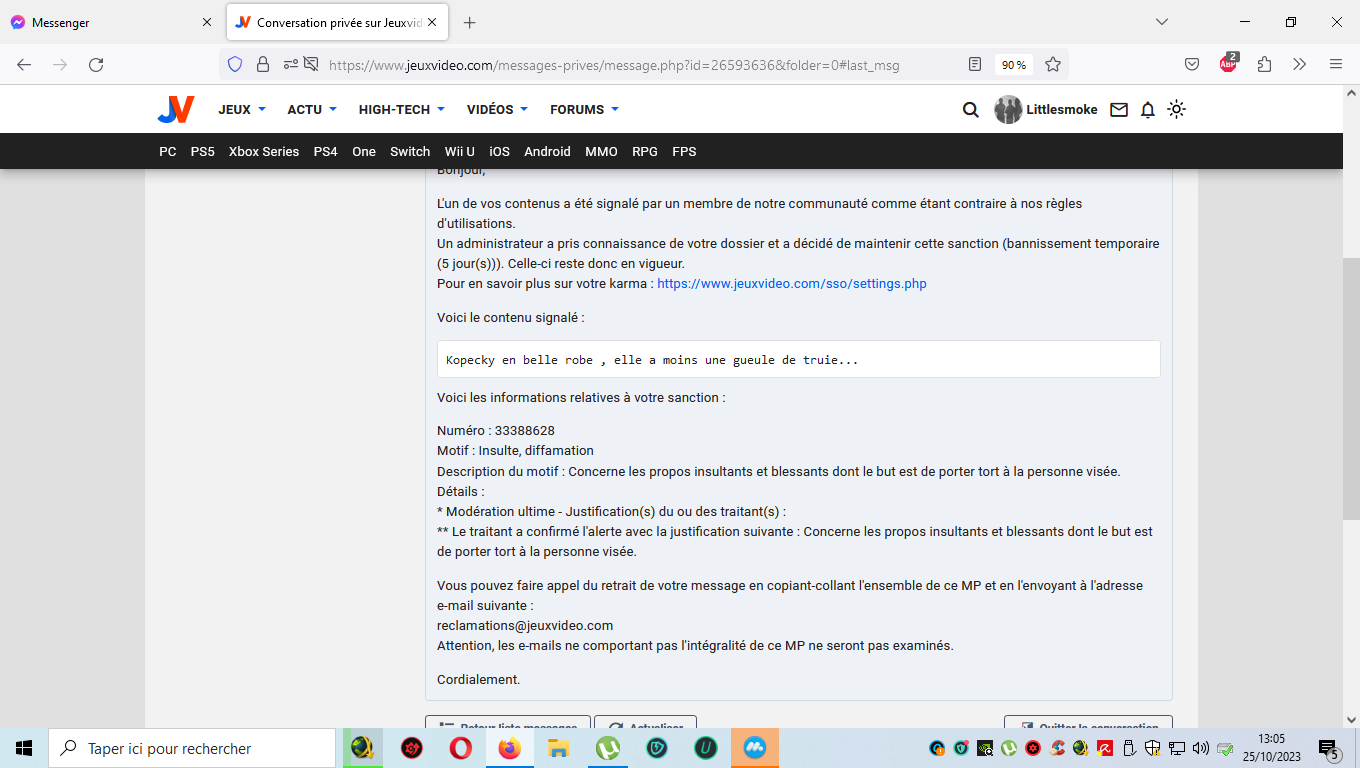Click the 90% zoom level indicator
Viewport: 1360px width, 768px height.
coord(1014,65)
